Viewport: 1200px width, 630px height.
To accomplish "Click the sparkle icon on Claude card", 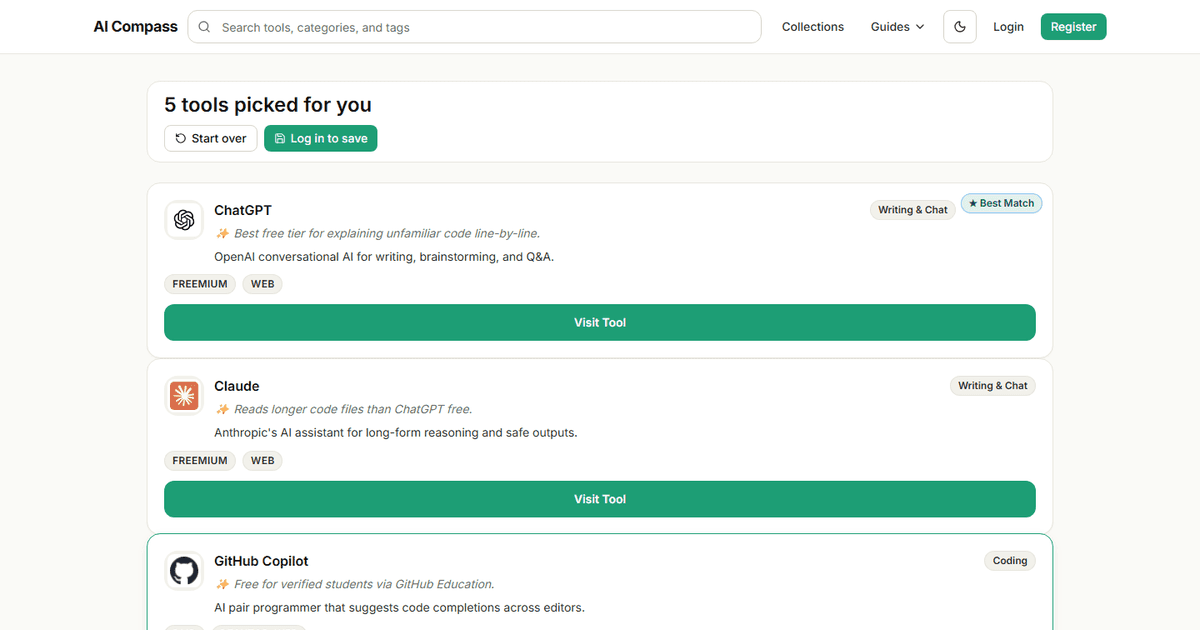I will click(222, 409).
